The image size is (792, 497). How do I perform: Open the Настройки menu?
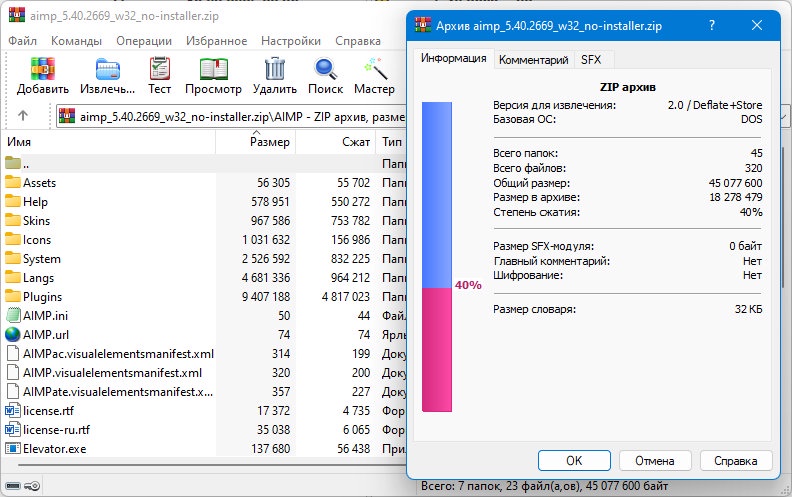(291, 41)
